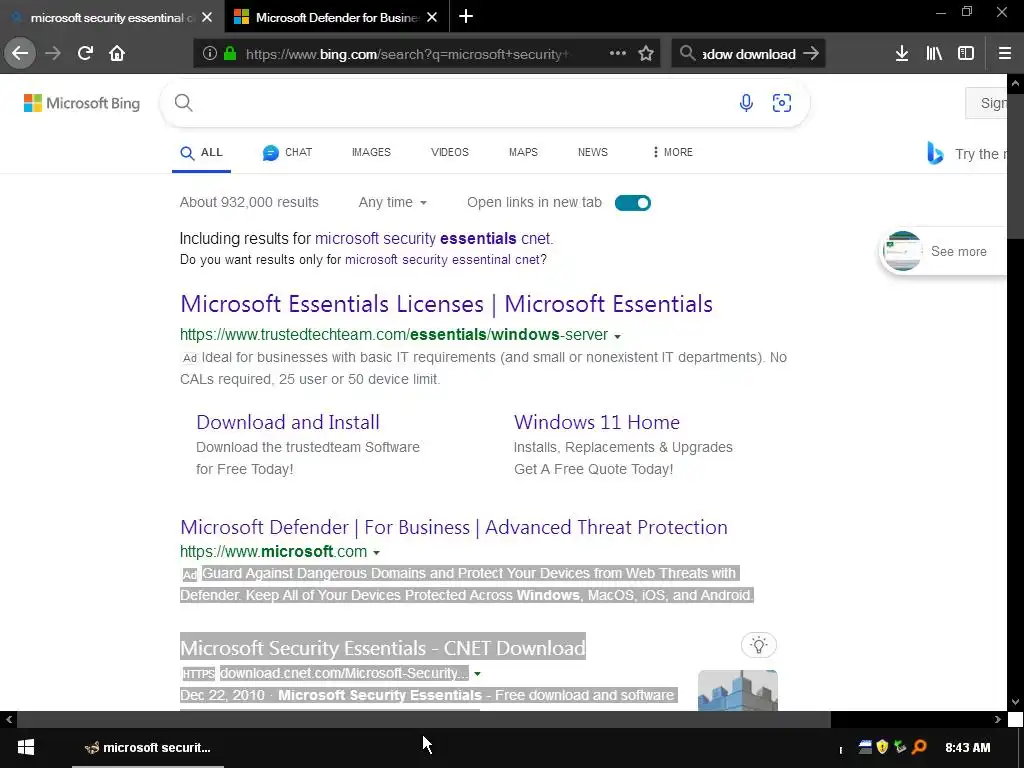Click the About 932,000 results text
Image resolution: width=1024 pixels, height=768 pixels.
[x=249, y=202]
